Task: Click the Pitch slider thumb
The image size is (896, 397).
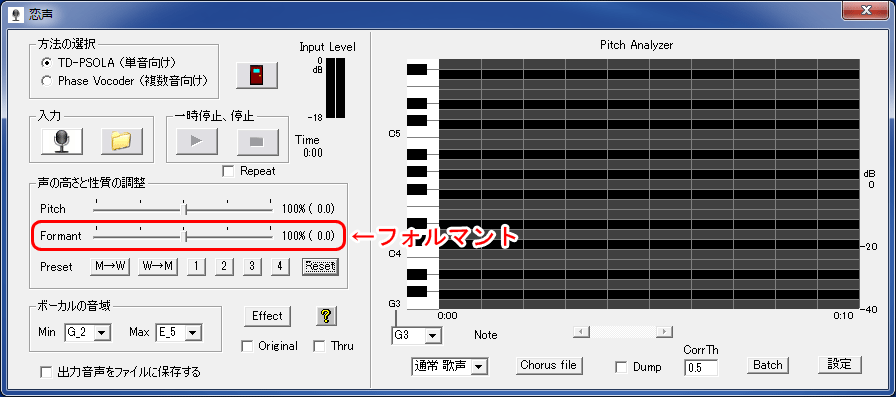Action: pos(183,210)
